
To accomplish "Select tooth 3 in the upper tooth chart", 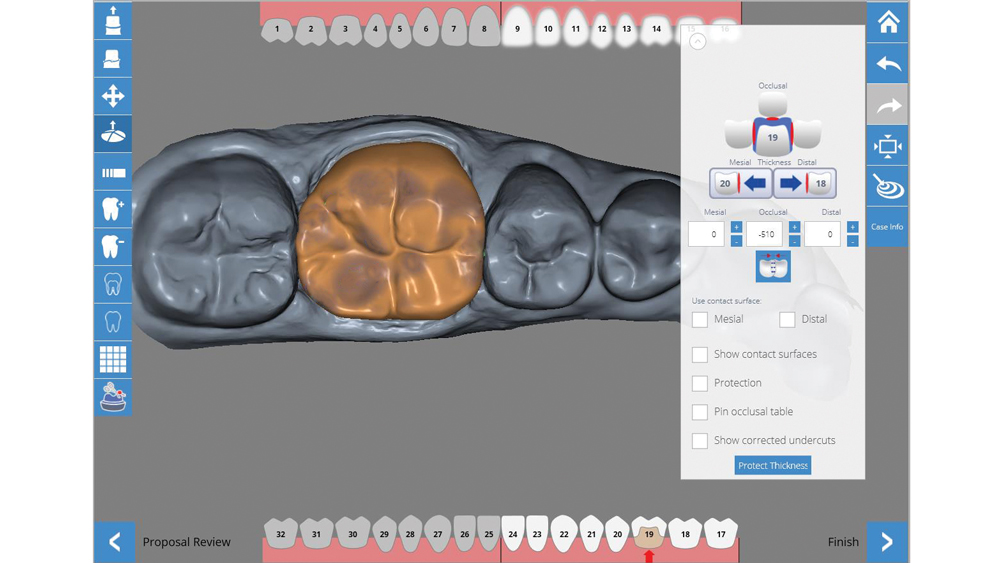I will pyautogui.click(x=345, y=30).
